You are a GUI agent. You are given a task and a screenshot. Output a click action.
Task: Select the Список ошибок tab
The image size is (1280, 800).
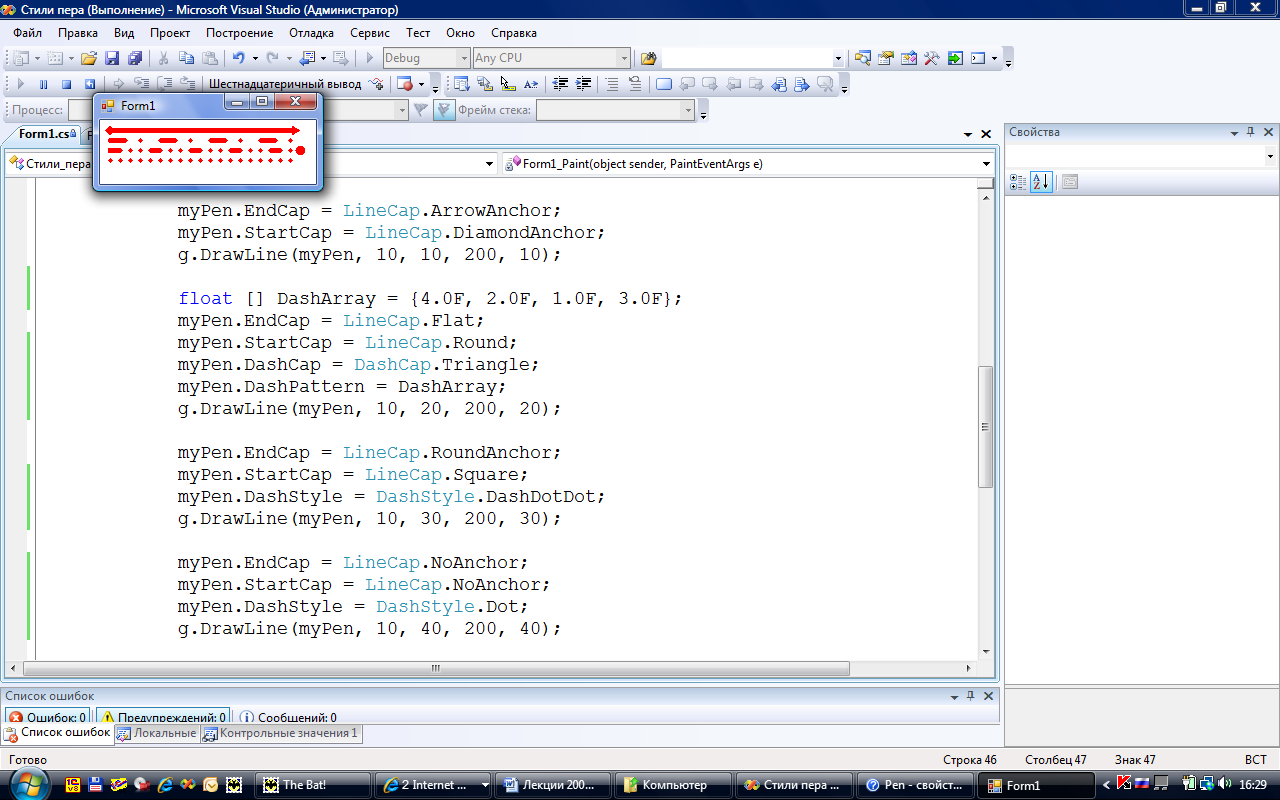pyautogui.click(x=58, y=733)
